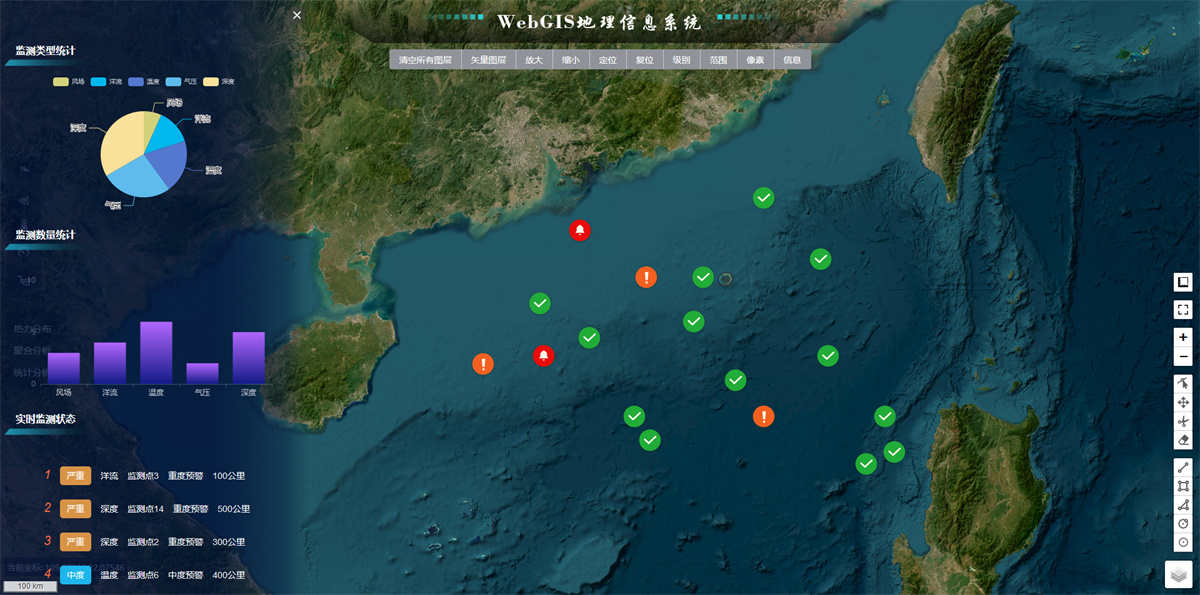The image size is (1200, 595).
Task: Enter fullscreen using the bracket-corners icon
Action: tap(1183, 310)
